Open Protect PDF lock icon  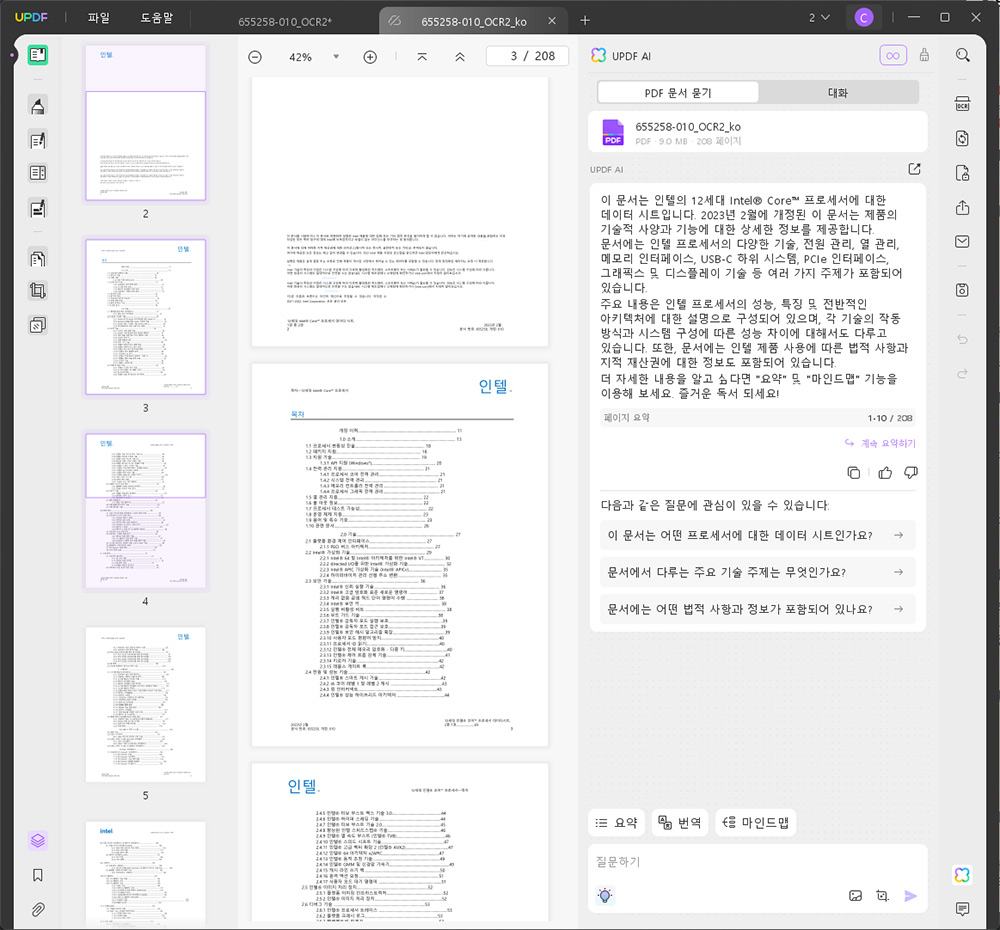pos(962,173)
